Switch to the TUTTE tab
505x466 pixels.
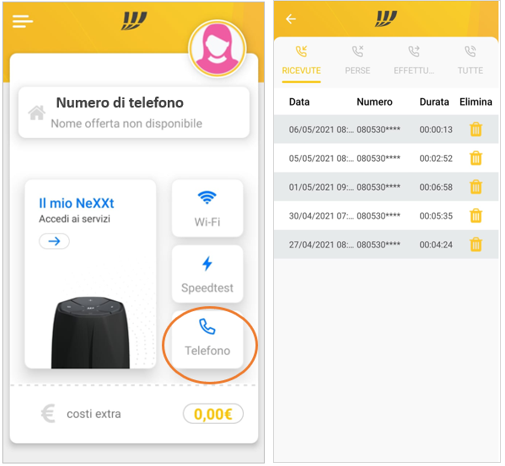click(470, 61)
